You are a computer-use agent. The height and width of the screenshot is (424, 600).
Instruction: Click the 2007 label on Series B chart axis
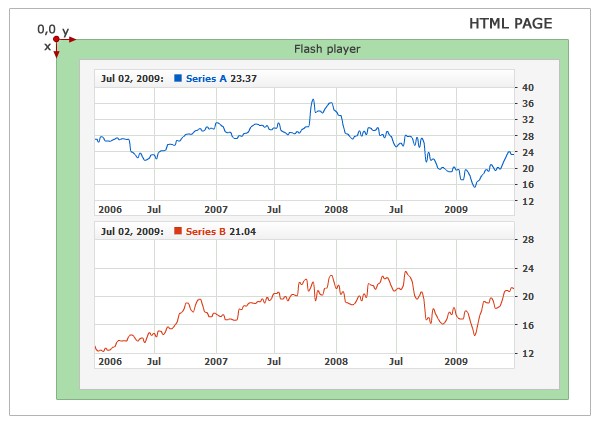(x=216, y=360)
